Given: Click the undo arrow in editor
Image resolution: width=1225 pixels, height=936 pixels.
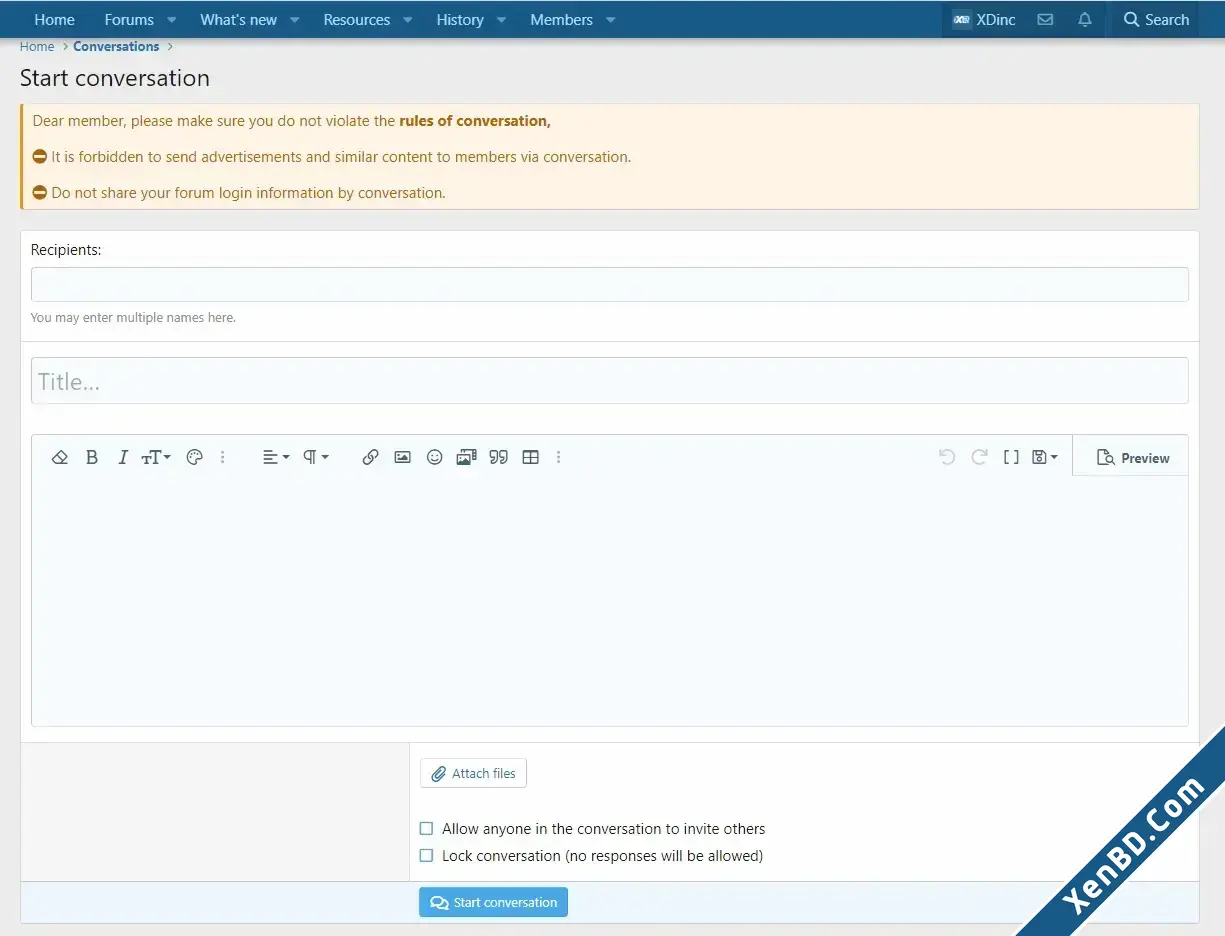Looking at the screenshot, I should 947,457.
